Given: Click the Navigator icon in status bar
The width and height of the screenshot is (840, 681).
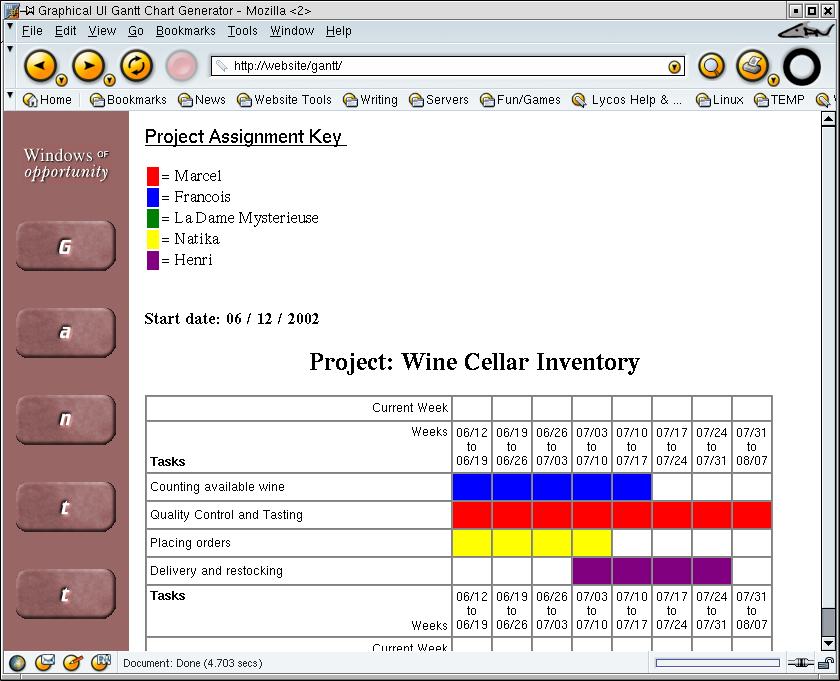Looking at the screenshot, I should [17, 662].
